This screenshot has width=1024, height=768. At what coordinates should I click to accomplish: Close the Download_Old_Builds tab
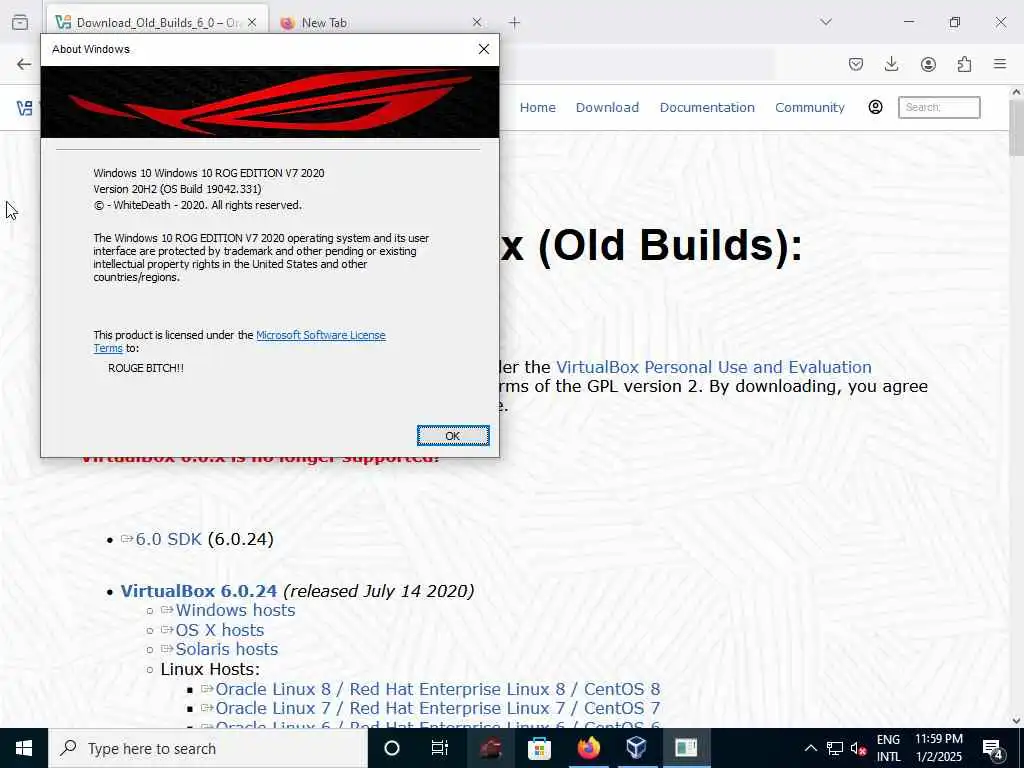pos(252,23)
